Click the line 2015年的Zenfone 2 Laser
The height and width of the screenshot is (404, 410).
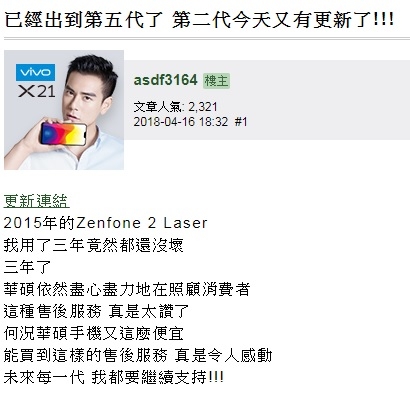click(x=105, y=223)
